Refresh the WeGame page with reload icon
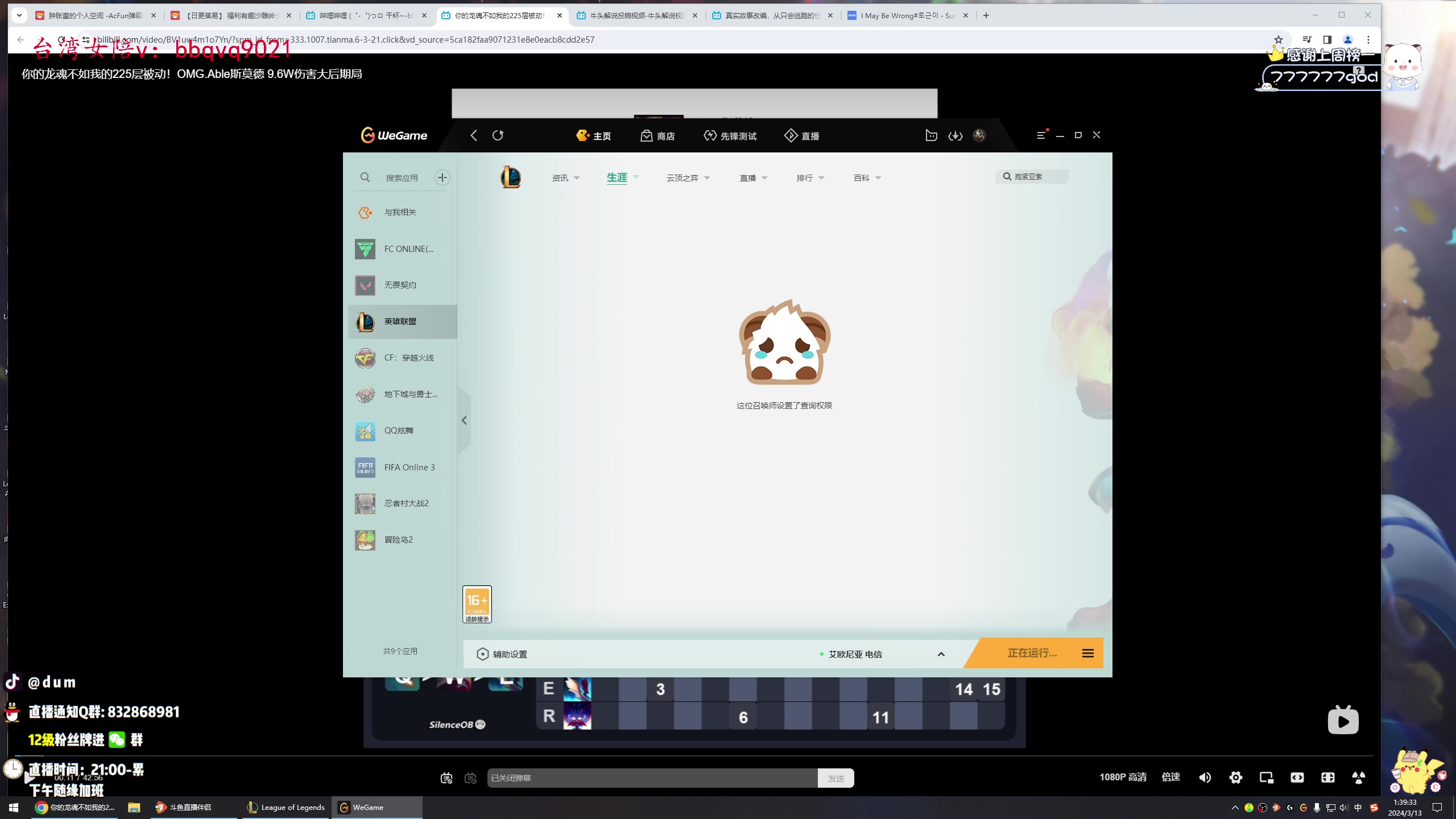The width and height of the screenshot is (1456, 819). click(498, 135)
